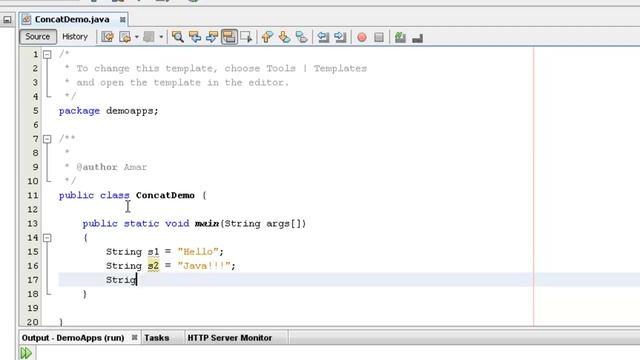The width and height of the screenshot is (640, 360).
Task: Collapse the comment fold at line 1
Action: click(47, 54)
